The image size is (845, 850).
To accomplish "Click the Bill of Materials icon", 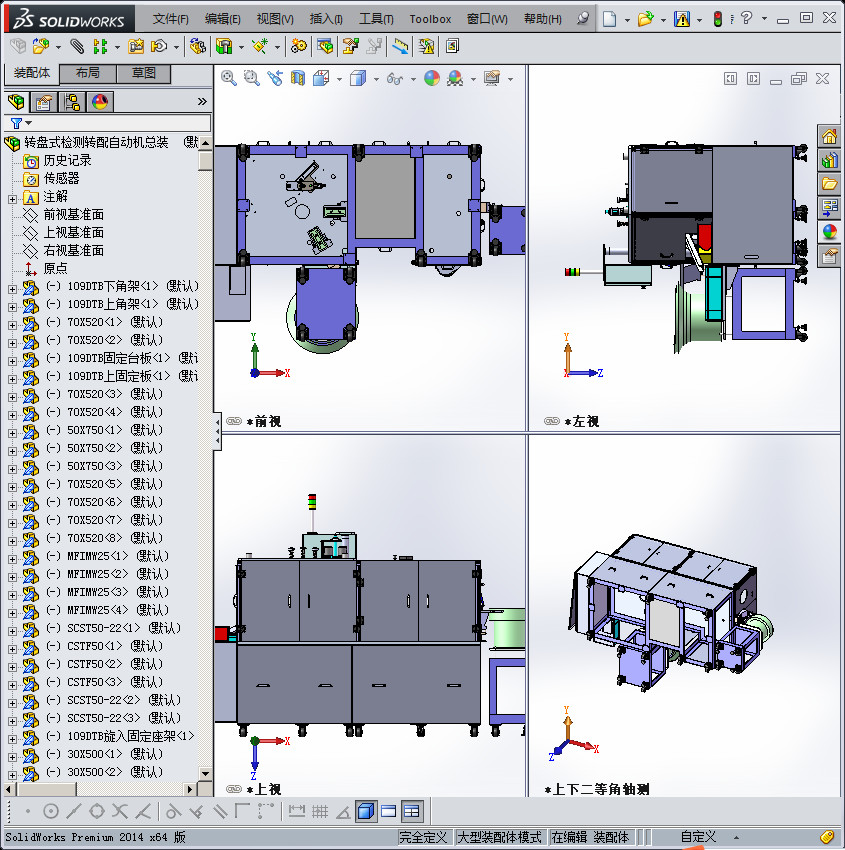I will (325, 46).
